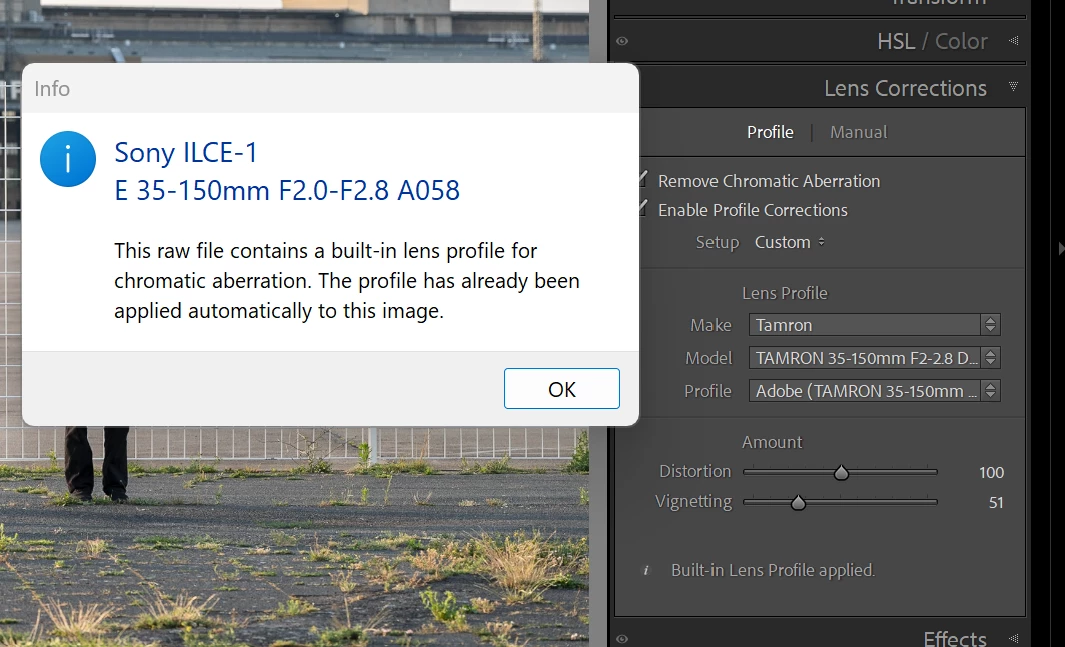Click the Effects panel title
Image resolution: width=1065 pixels, height=647 pixels.
pyautogui.click(x=954, y=638)
